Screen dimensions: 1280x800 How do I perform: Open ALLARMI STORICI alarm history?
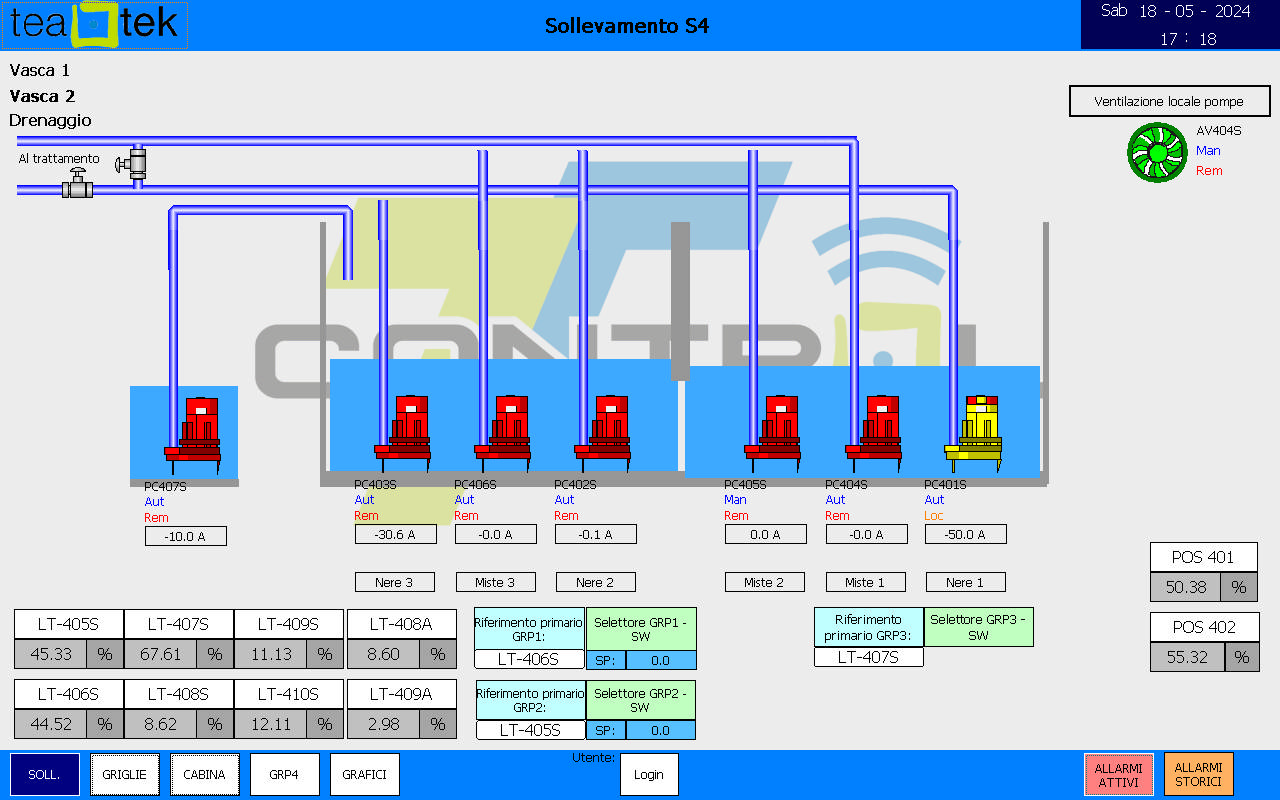click(x=1198, y=774)
